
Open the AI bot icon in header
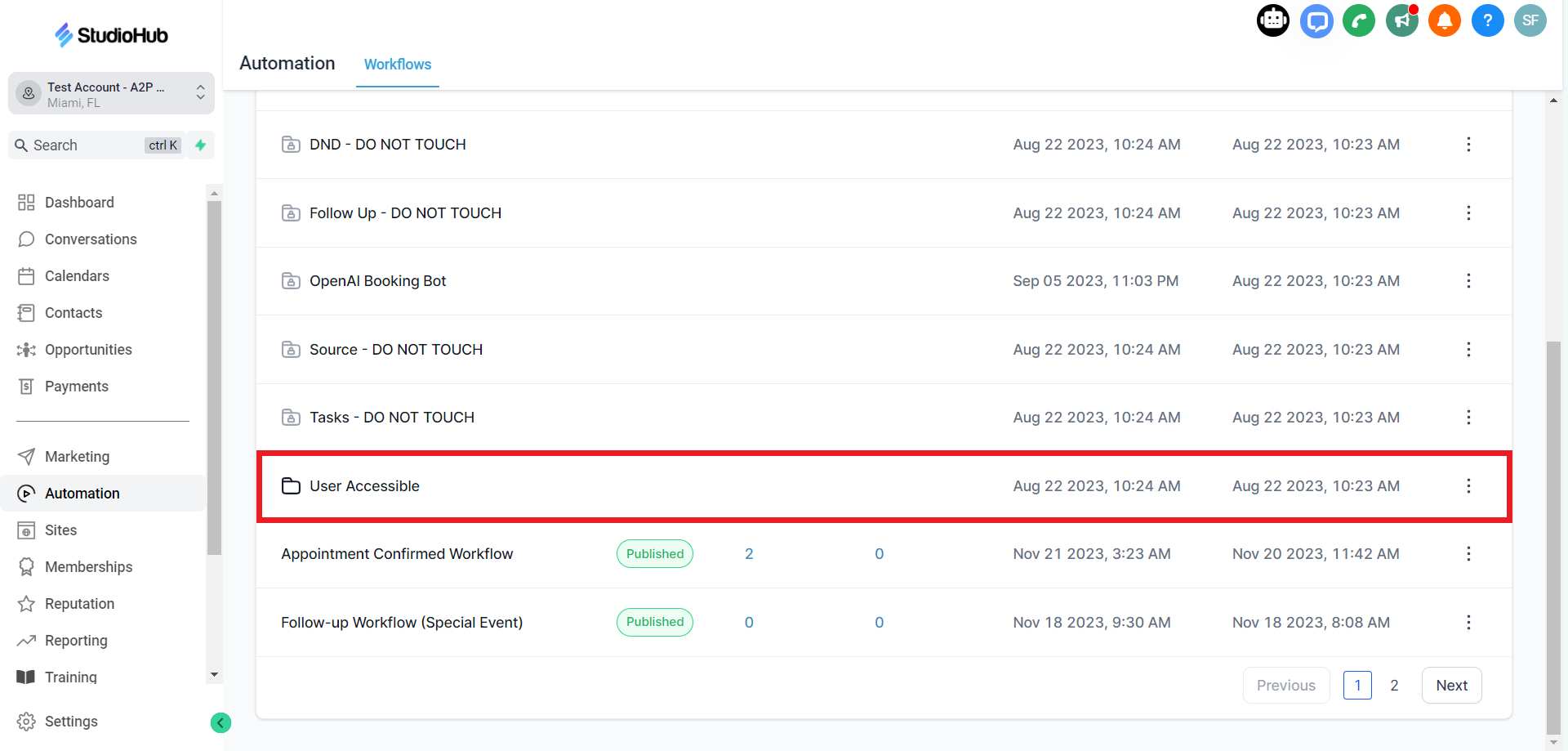(1272, 20)
